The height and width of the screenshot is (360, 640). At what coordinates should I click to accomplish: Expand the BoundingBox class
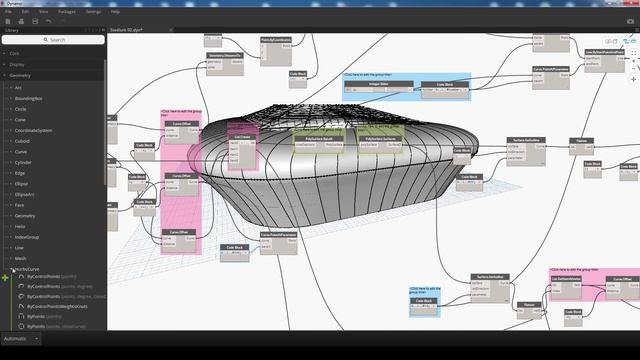(x=11, y=98)
